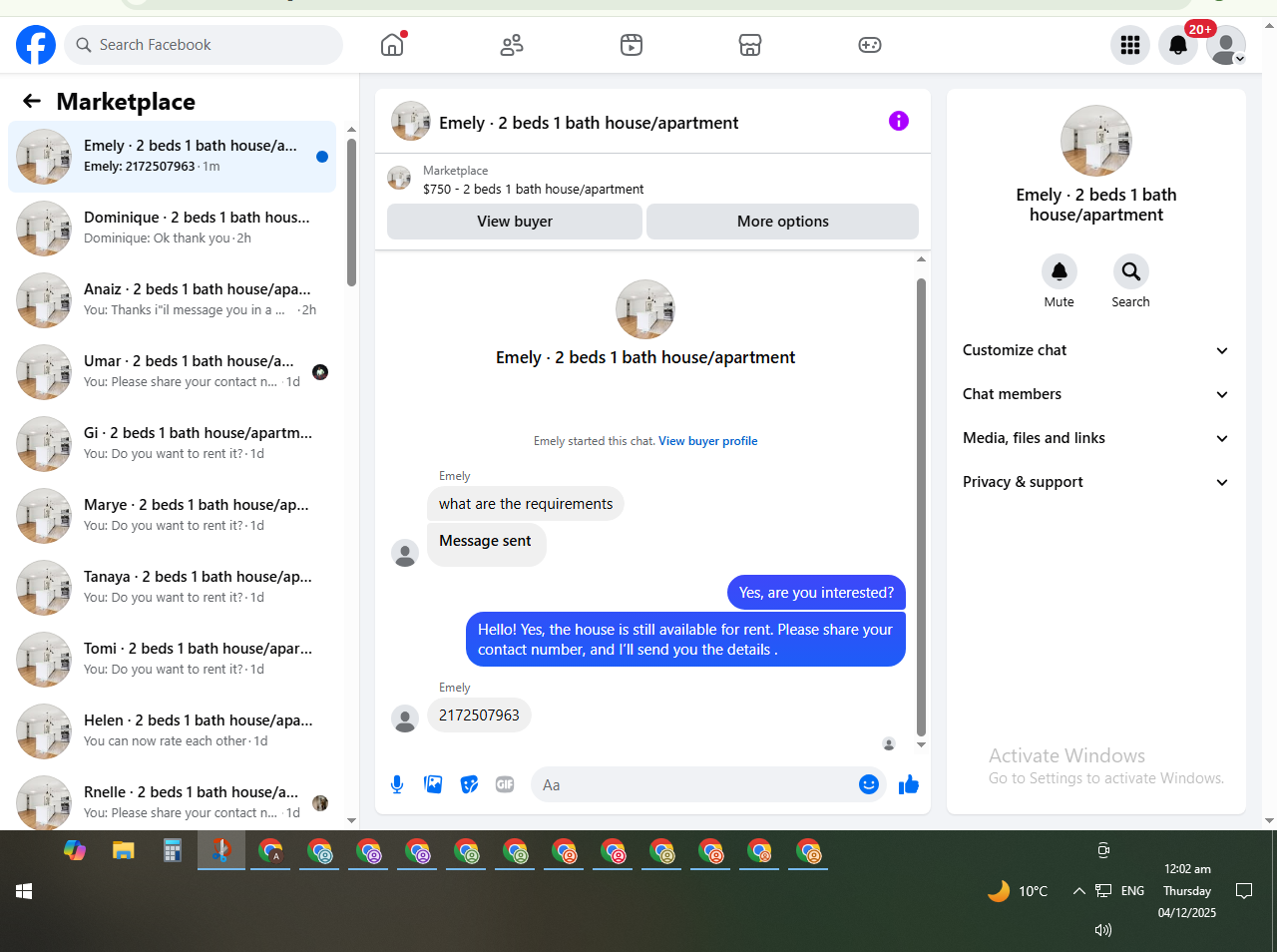Open the Friends icon in top navigation
This screenshot has height=952, width=1277.
point(512,45)
